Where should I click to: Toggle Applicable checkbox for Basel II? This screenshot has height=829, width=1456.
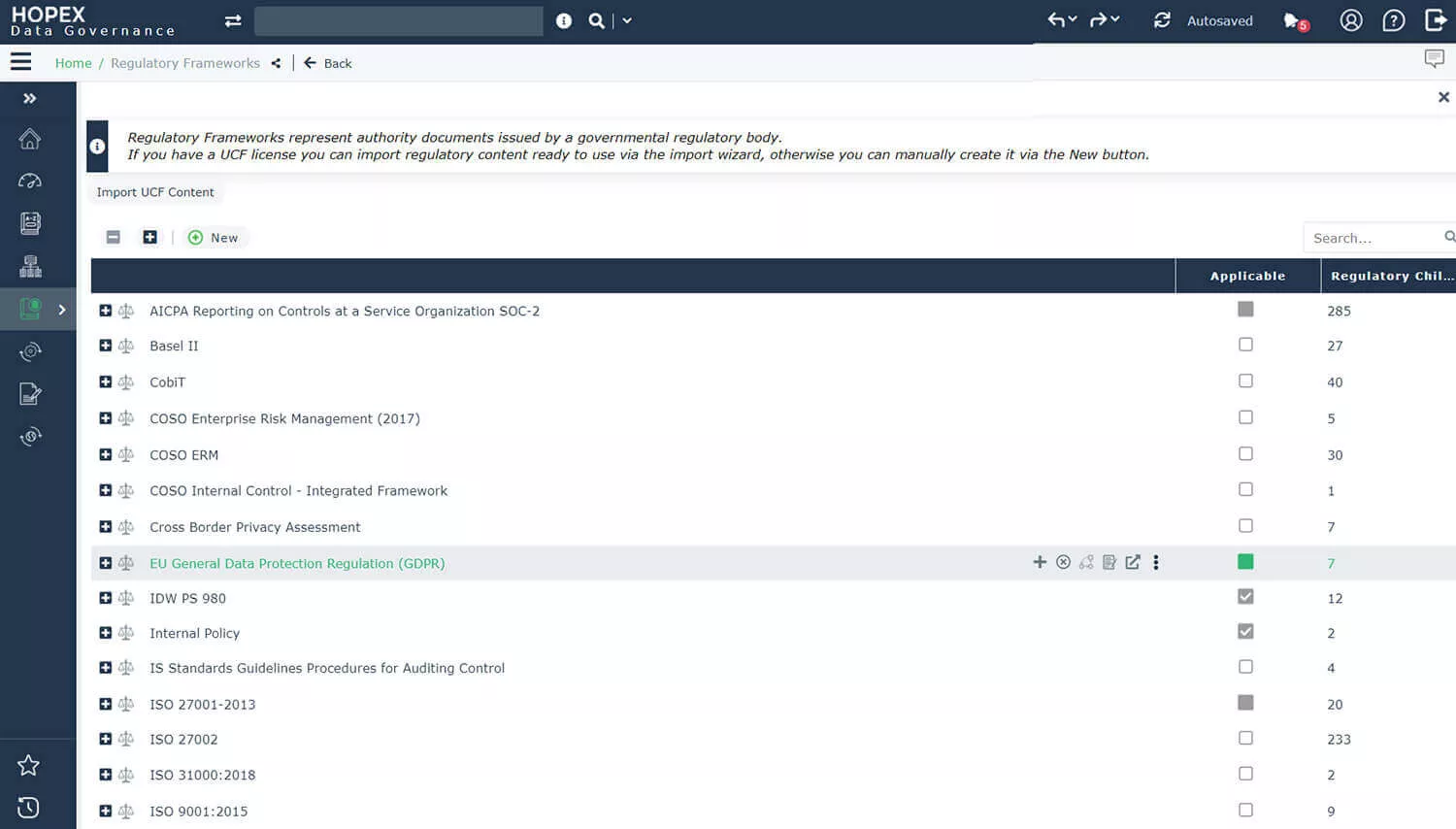(1245, 345)
